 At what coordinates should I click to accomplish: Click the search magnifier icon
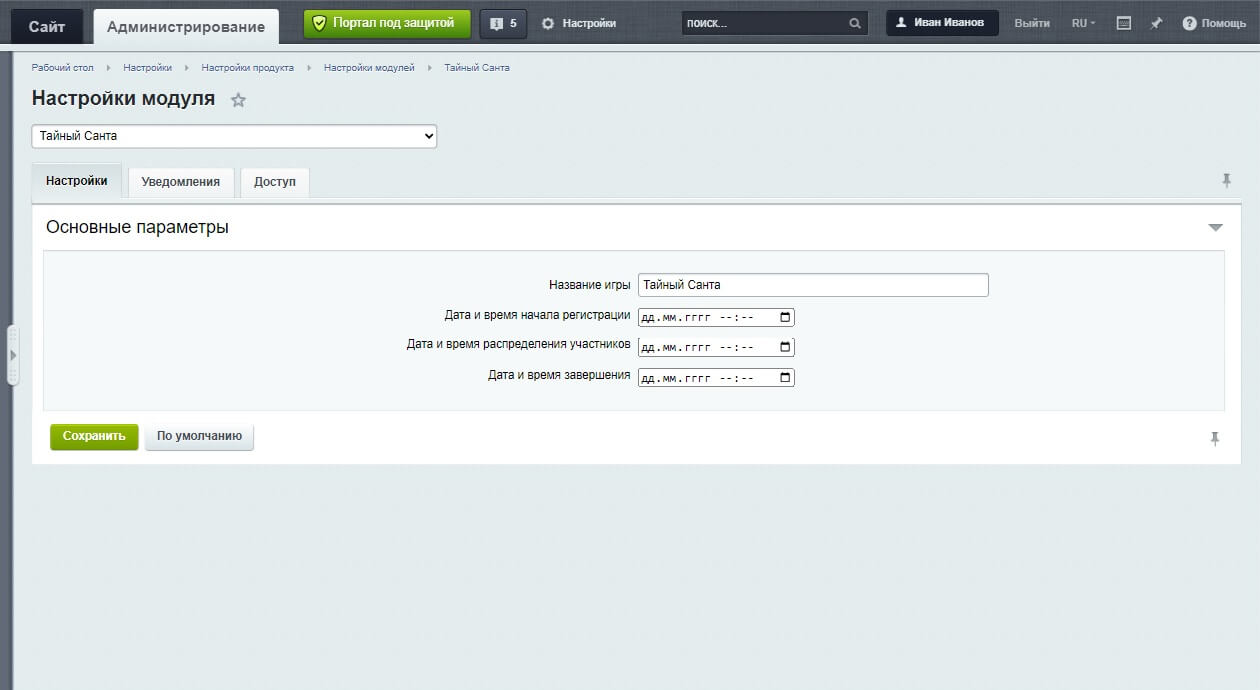point(855,23)
